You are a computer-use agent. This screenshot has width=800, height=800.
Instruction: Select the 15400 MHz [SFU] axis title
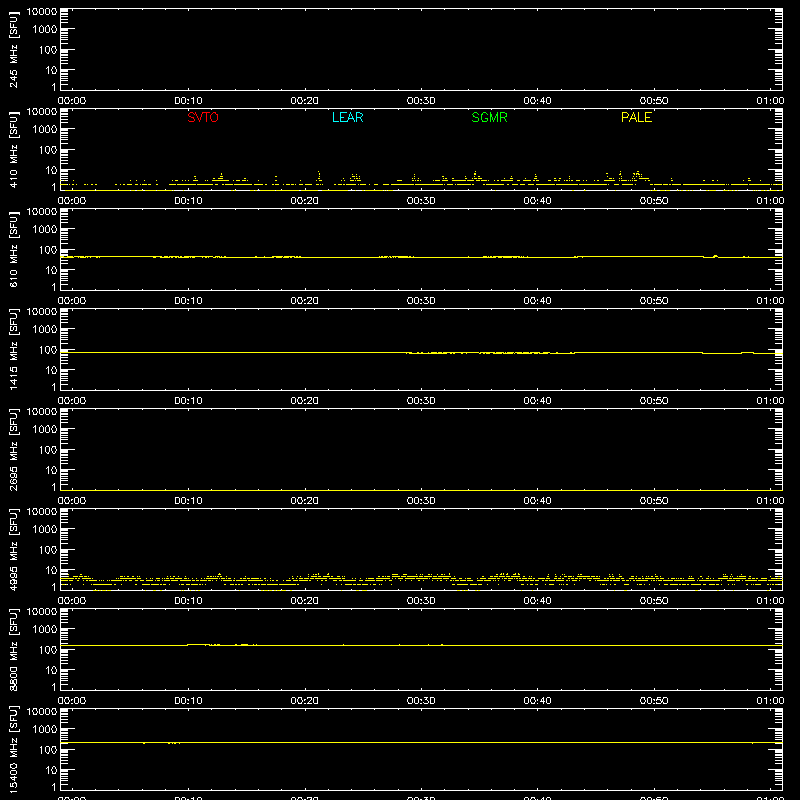(x=13, y=749)
